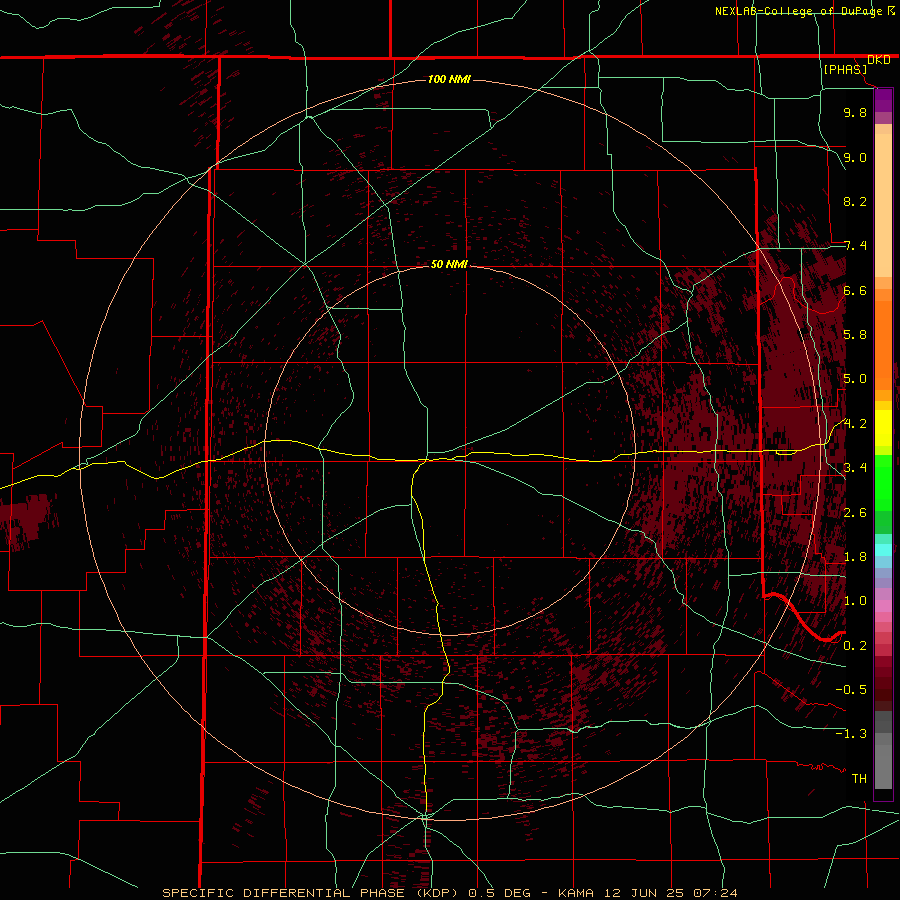Click the 1.0 legend value

click(855, 601)
